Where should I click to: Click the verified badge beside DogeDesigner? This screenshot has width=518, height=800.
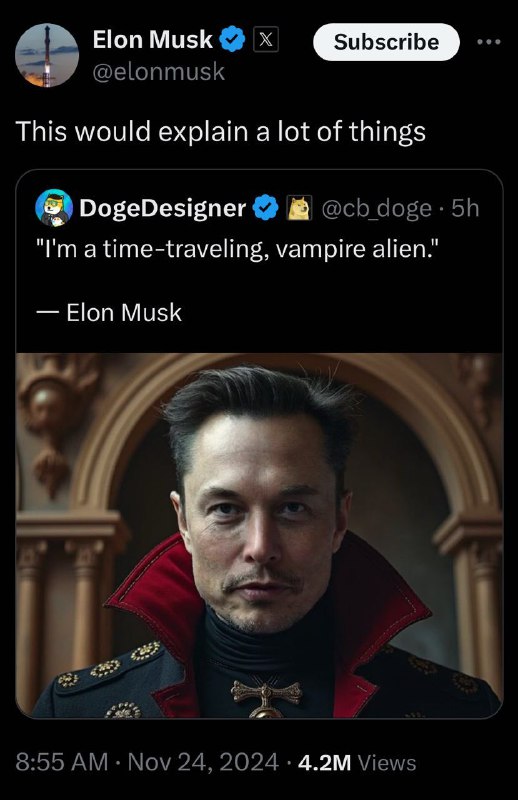[265, 208]
